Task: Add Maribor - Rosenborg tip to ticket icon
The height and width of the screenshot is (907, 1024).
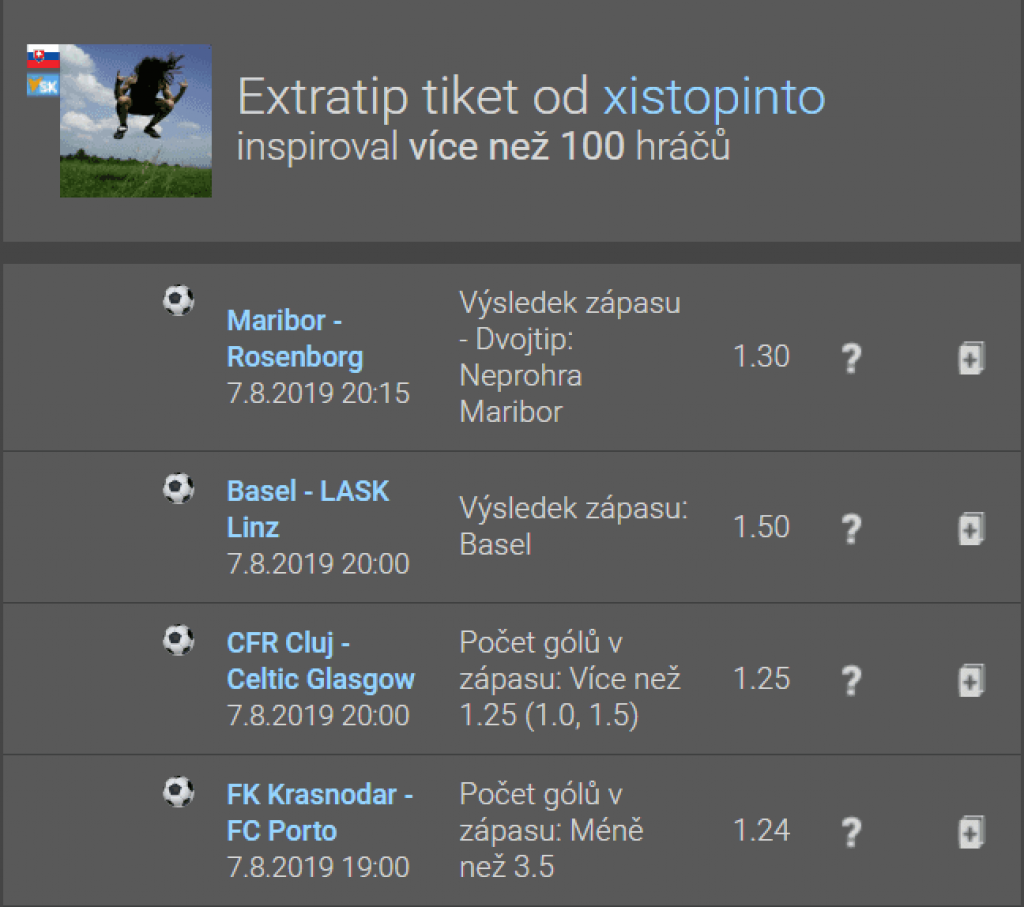Action: click(x=971, y=358)
